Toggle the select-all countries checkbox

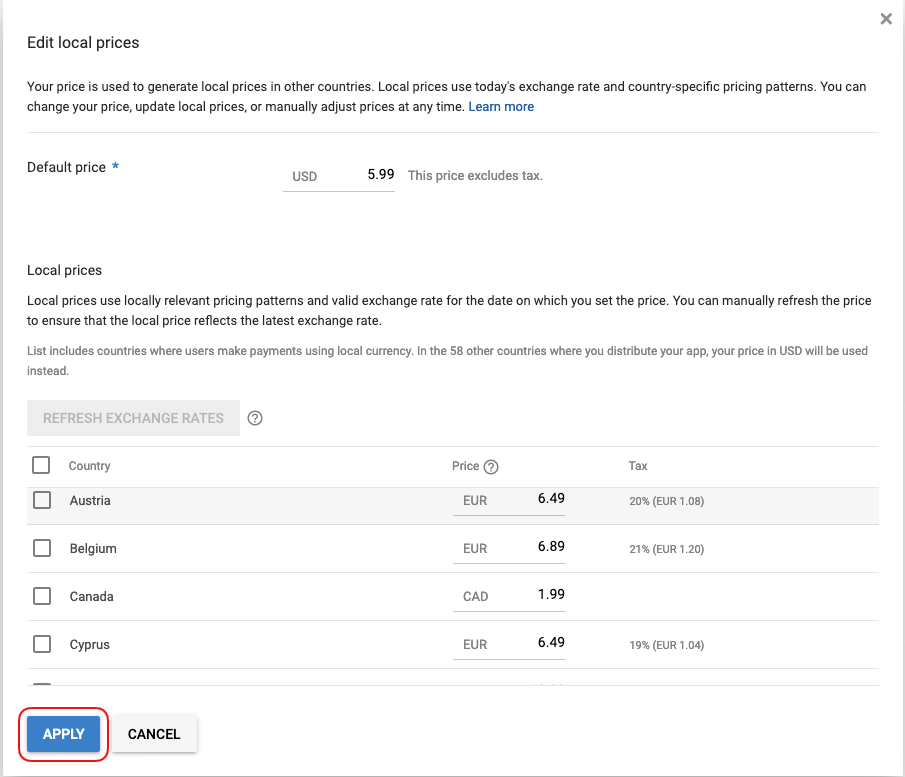point(41,465)
